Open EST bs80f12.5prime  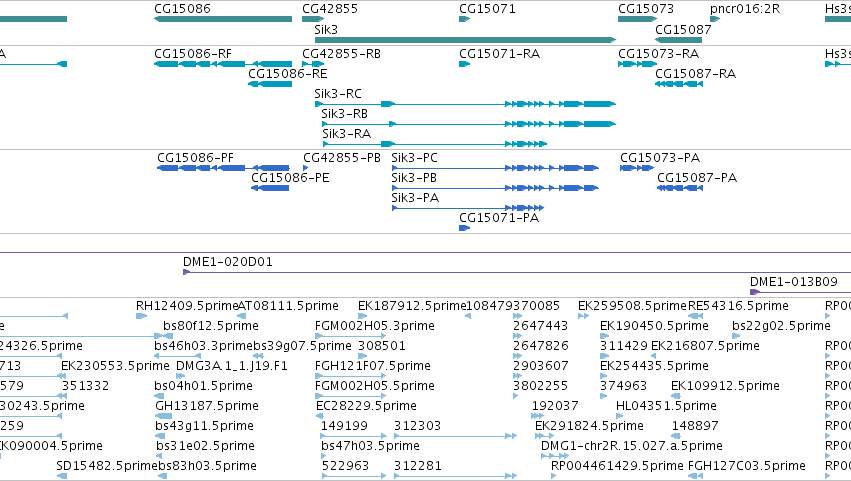tap(211, 326)
